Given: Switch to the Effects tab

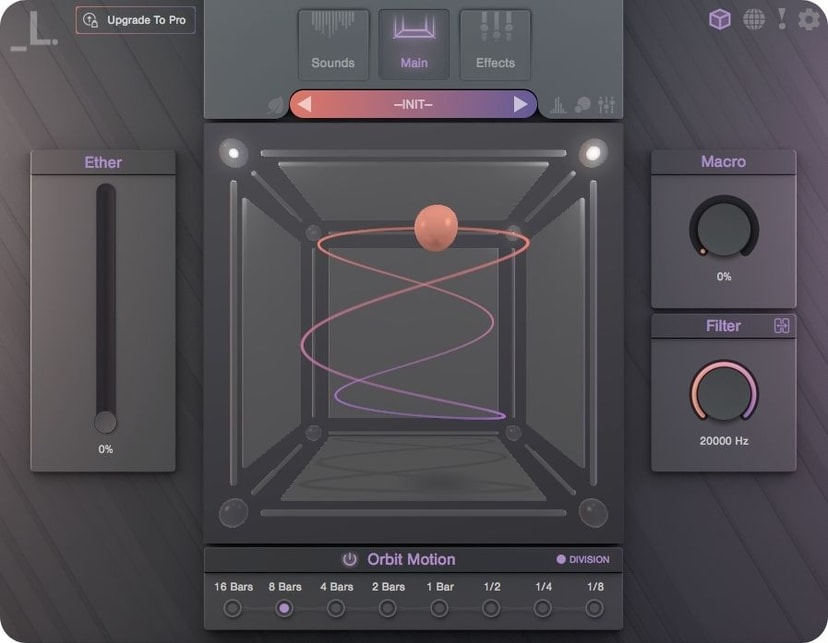Looking at the screenshot, I should pos(495,45).
